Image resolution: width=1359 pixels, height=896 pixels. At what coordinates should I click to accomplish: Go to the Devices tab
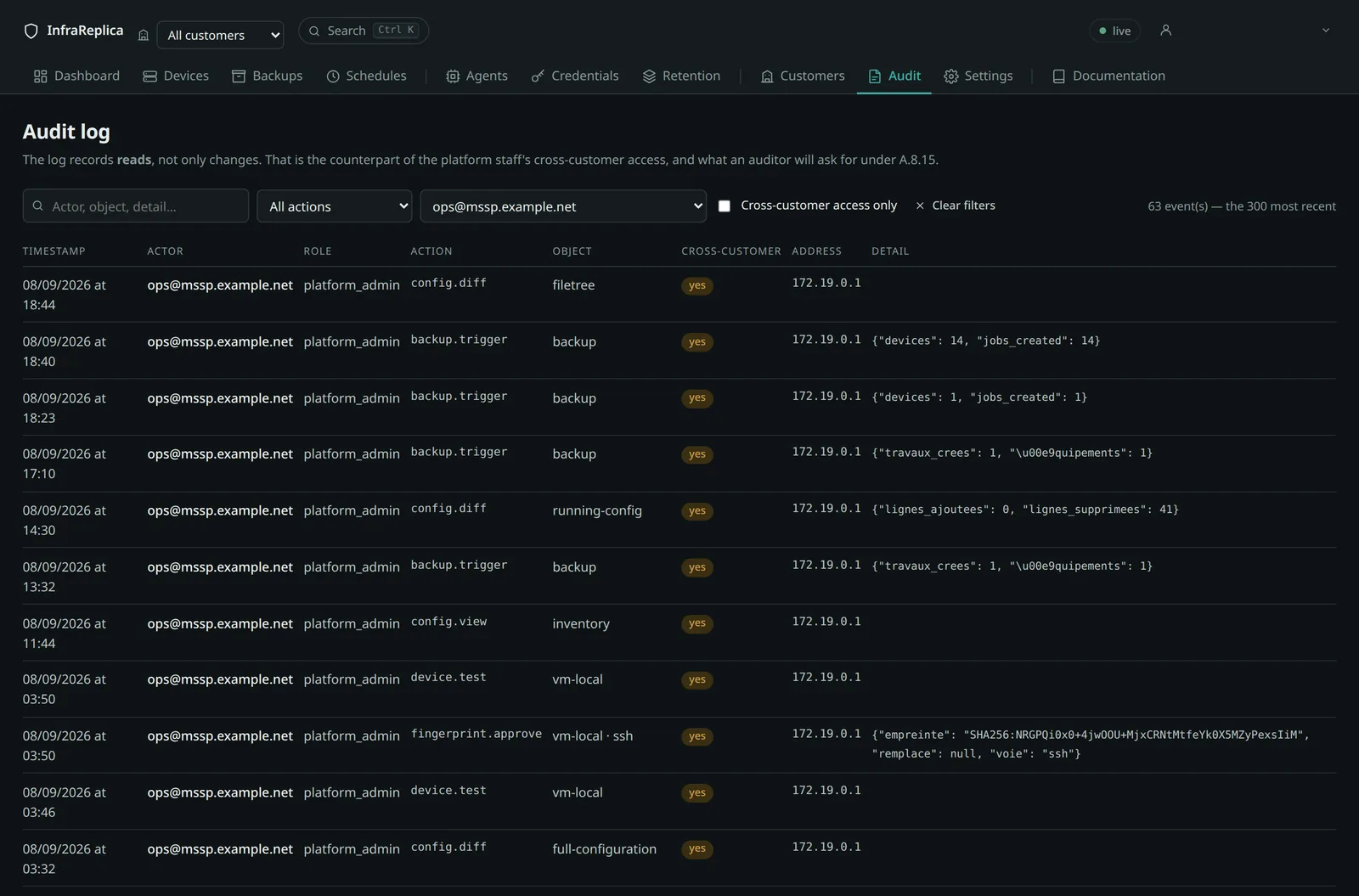point(176,76)
